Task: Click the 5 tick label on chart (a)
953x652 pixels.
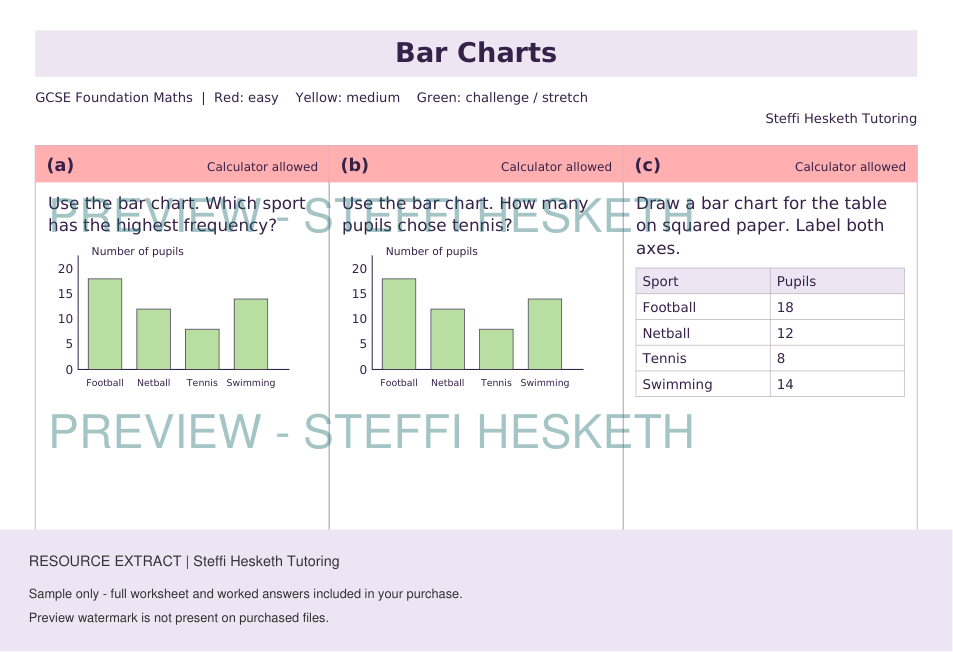Action: [x=69, y=344]
